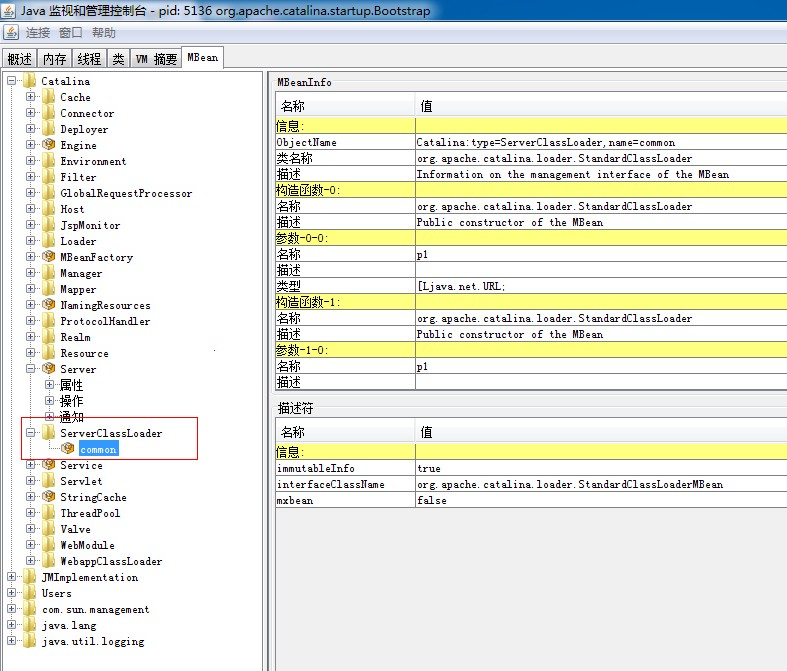Screen dimensions: 787x671
Task: Expand the Cache folder node
Action: [31, 96]
